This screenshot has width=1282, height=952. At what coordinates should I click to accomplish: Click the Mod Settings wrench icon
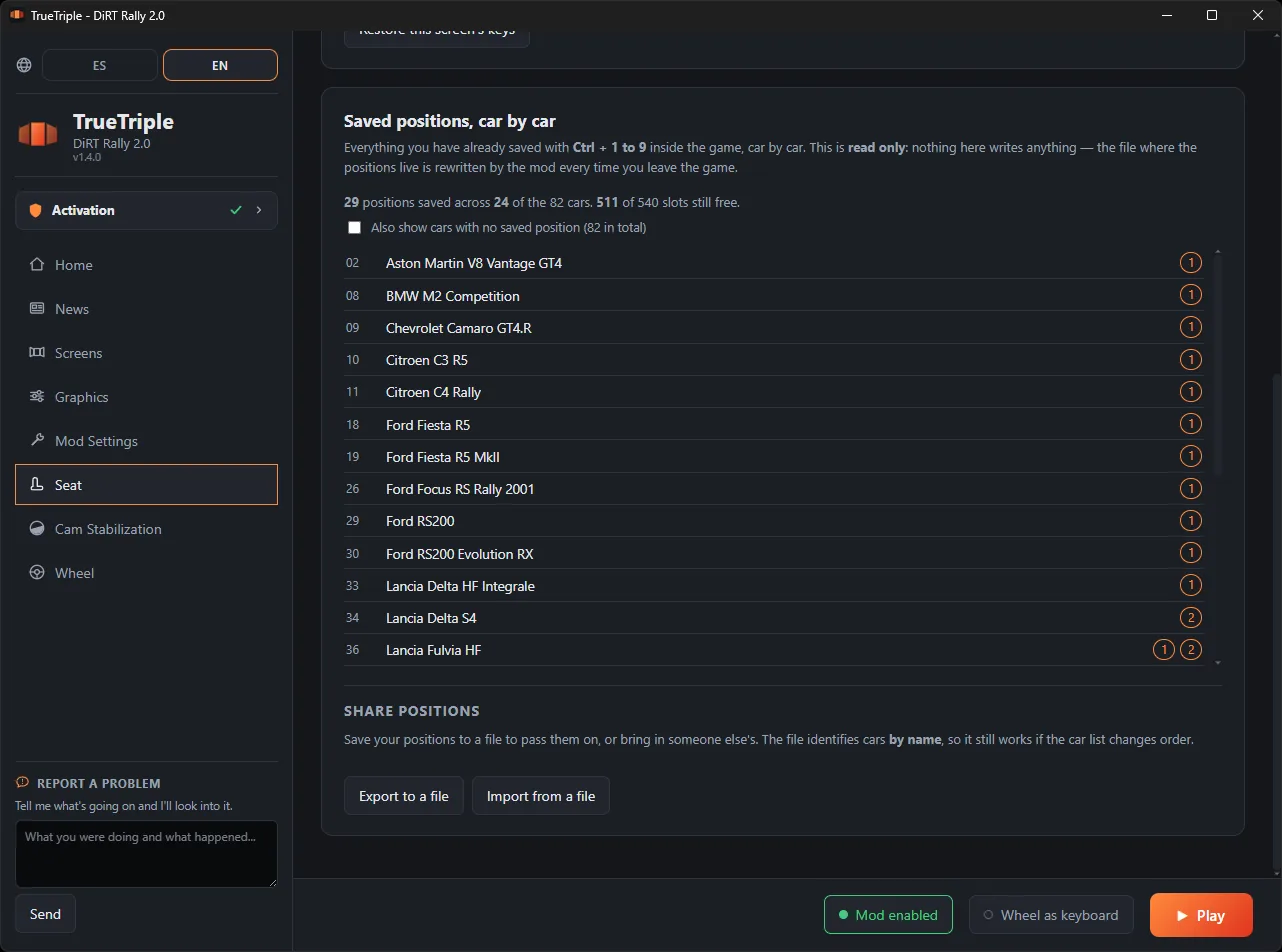pos(37,441)
